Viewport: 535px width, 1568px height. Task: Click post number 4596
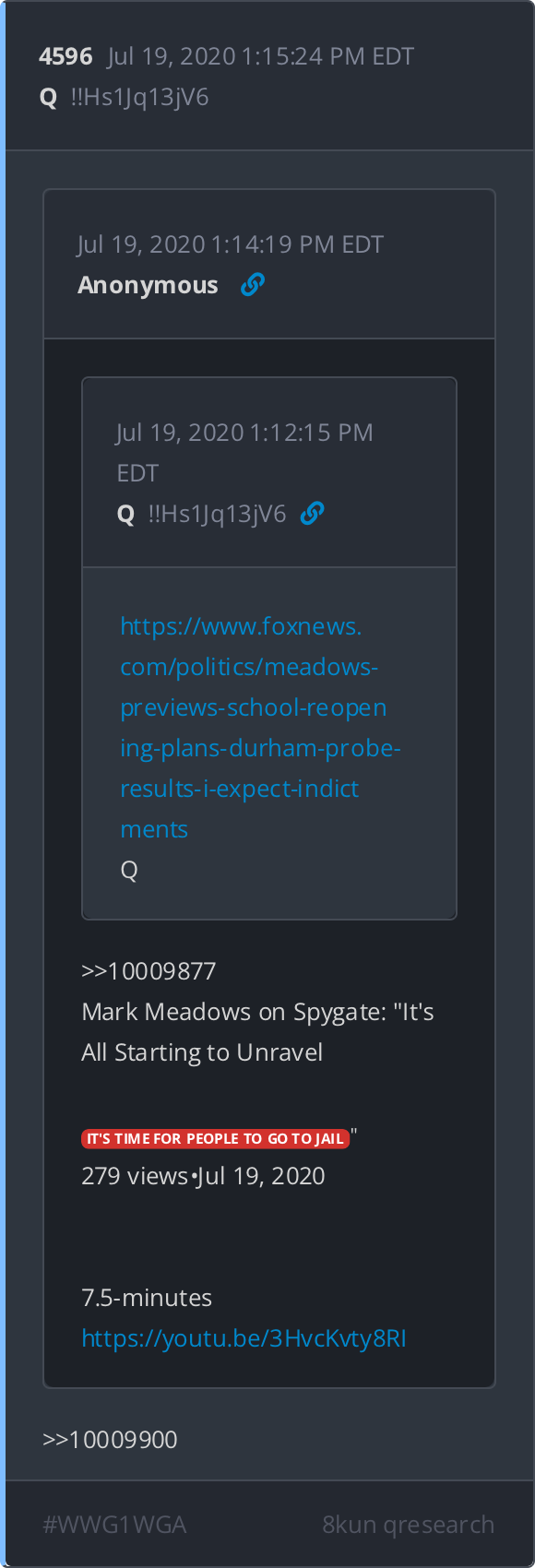[x=65, y=56]
